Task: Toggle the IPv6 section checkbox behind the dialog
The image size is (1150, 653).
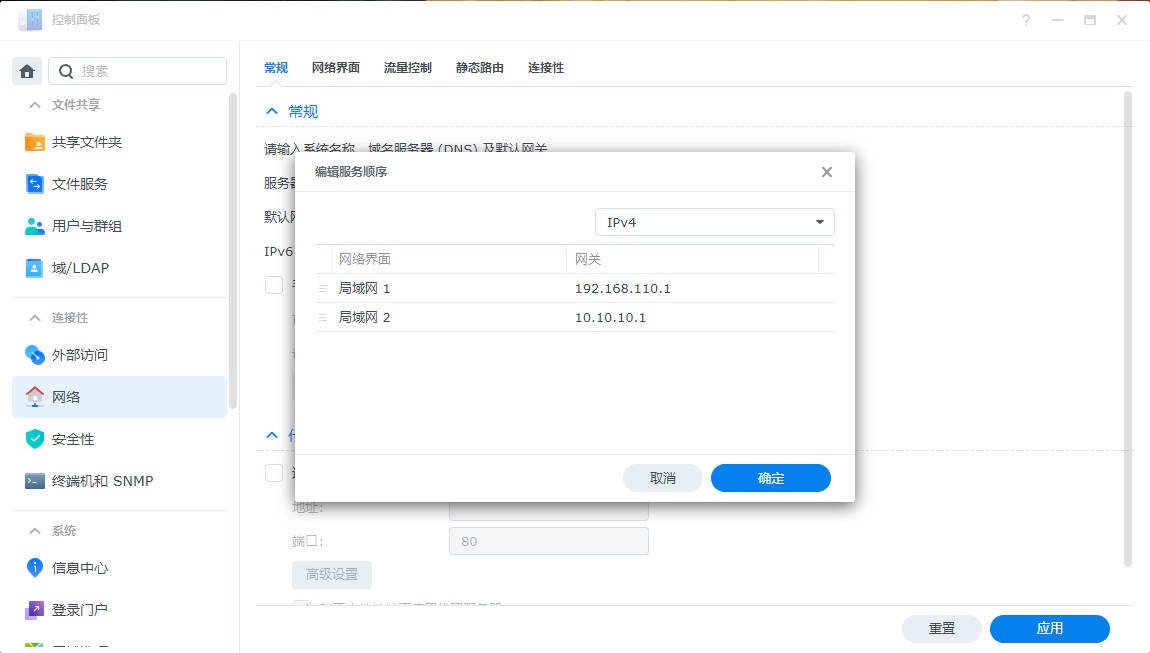Action: click(274, 285)
